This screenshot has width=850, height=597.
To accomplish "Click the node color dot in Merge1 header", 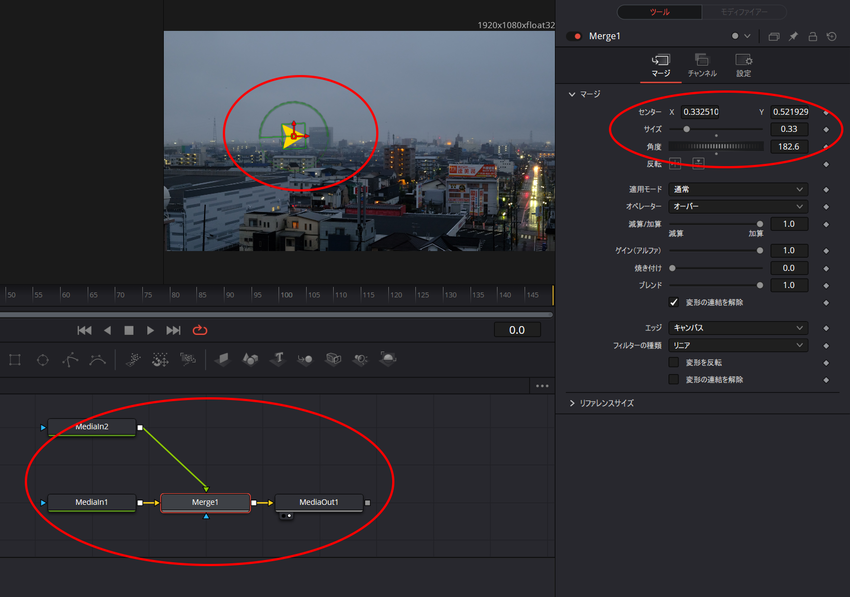I will tap(735, 36).
